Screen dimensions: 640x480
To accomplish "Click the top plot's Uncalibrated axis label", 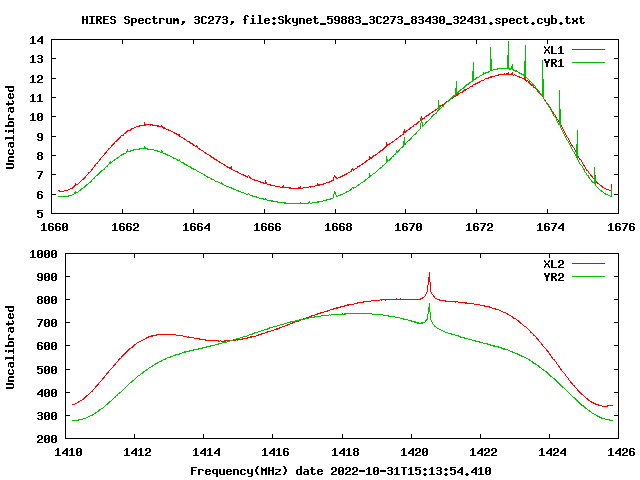I will point(10,127).
